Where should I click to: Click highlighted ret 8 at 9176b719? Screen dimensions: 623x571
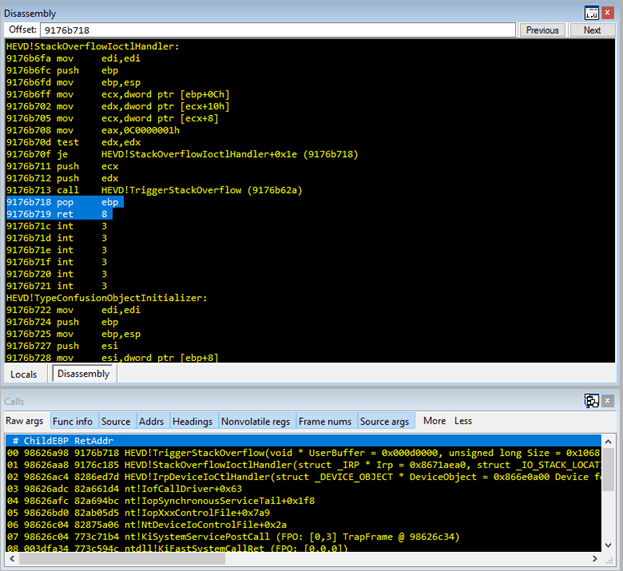59,214
